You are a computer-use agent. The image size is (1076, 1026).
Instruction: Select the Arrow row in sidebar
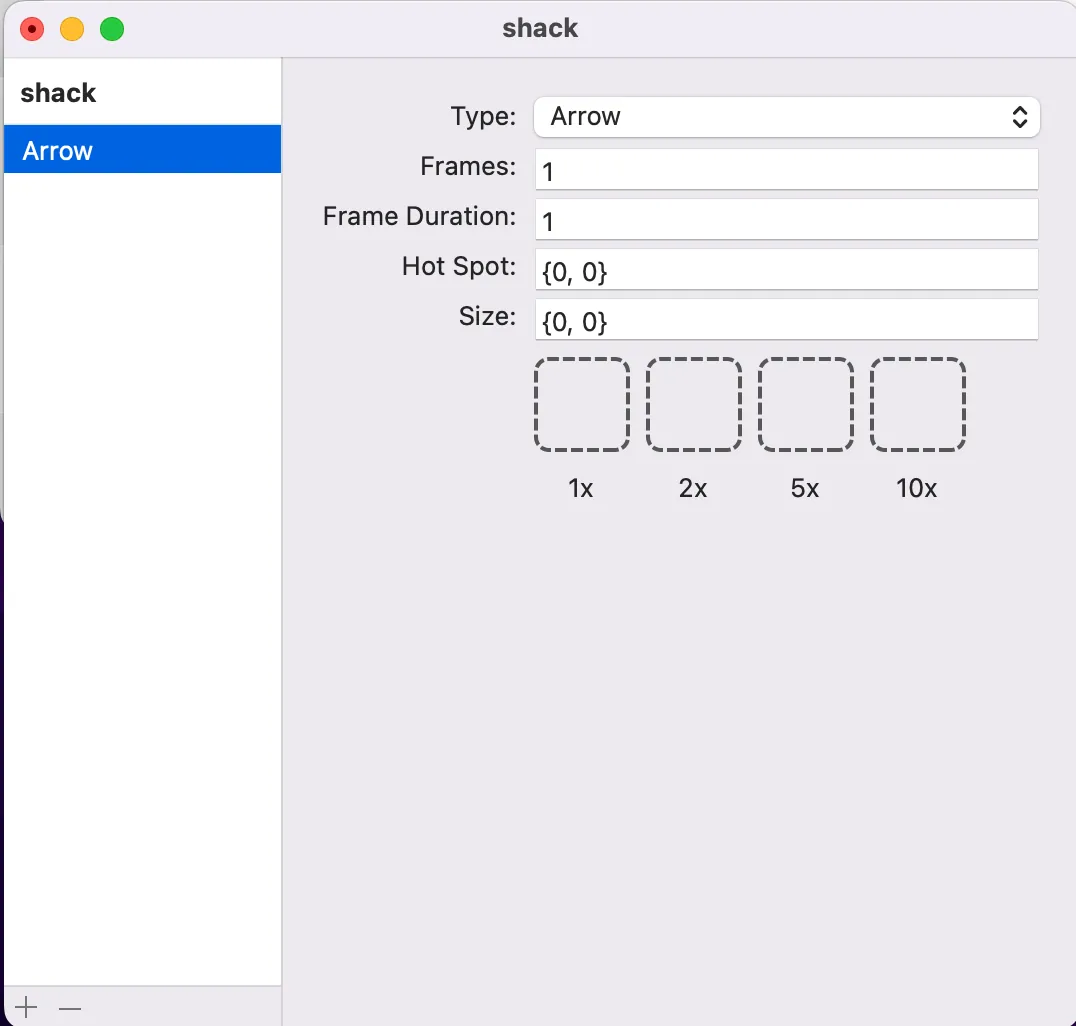coord(143,150)
